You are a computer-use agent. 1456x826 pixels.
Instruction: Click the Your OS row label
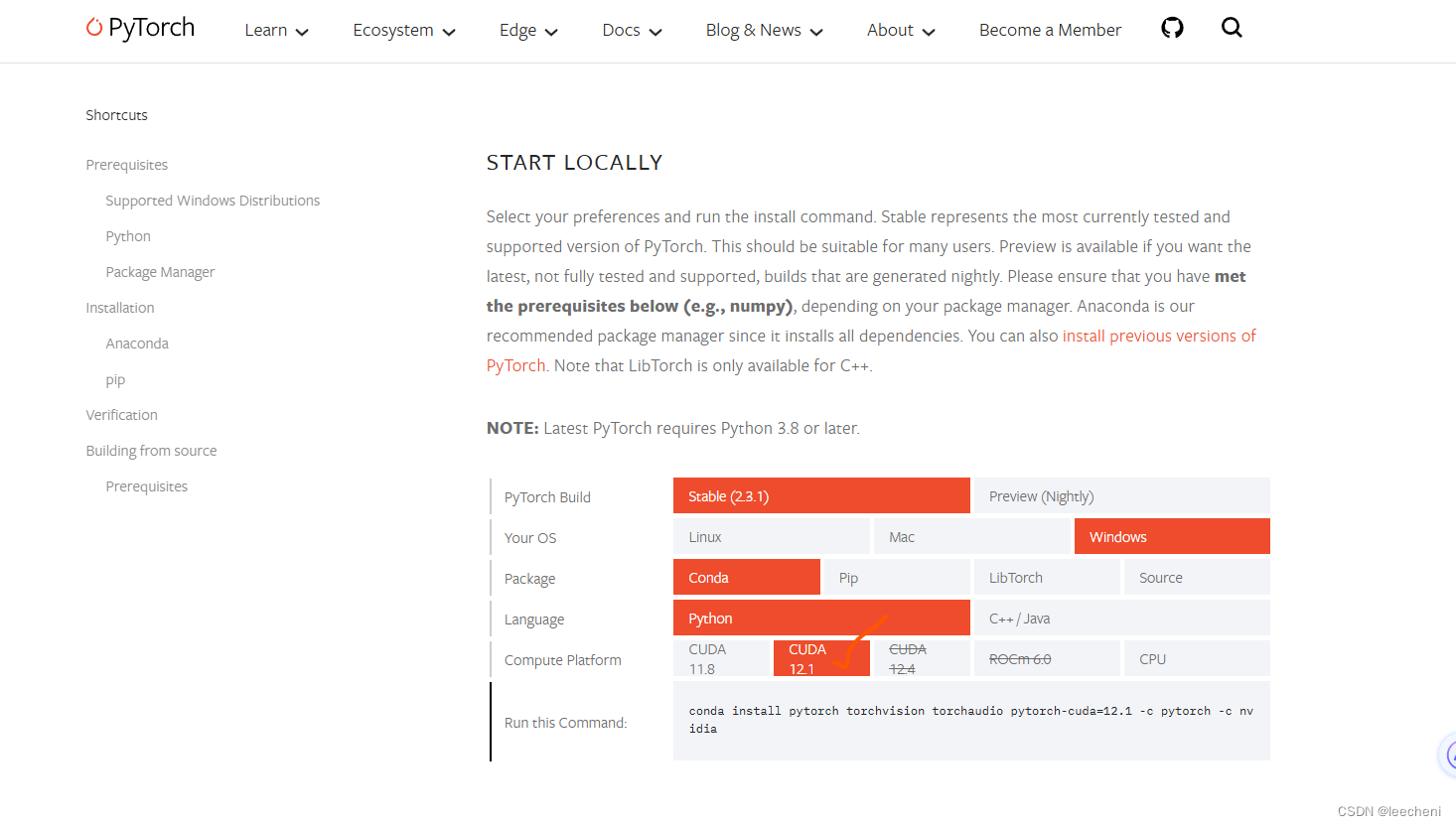pyautogui.click(x=530, y=538)
